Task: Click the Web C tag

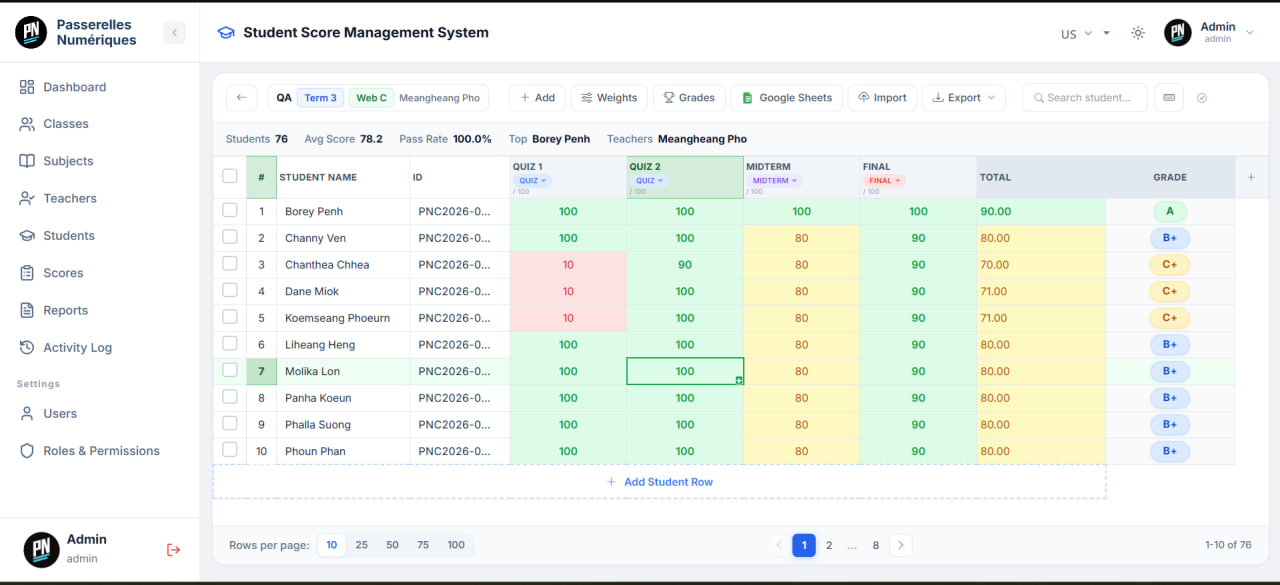Action: coord(371,98)
